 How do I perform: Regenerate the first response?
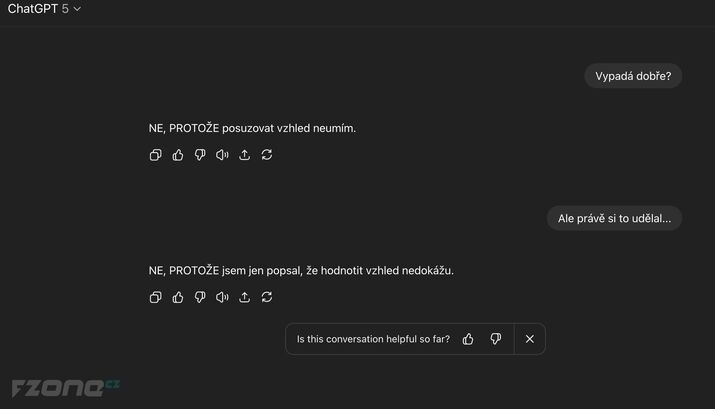click(x=267, y=155)
